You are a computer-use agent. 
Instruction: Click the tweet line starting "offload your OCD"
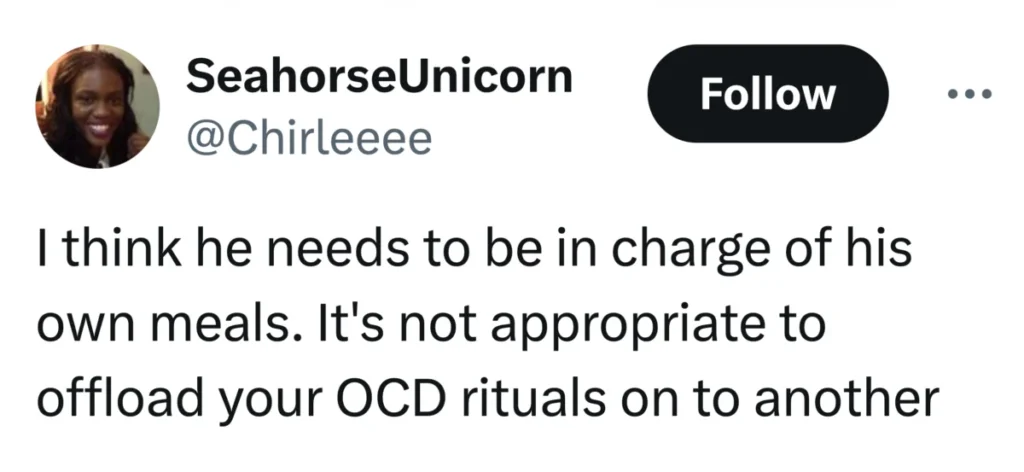[487, 397]
